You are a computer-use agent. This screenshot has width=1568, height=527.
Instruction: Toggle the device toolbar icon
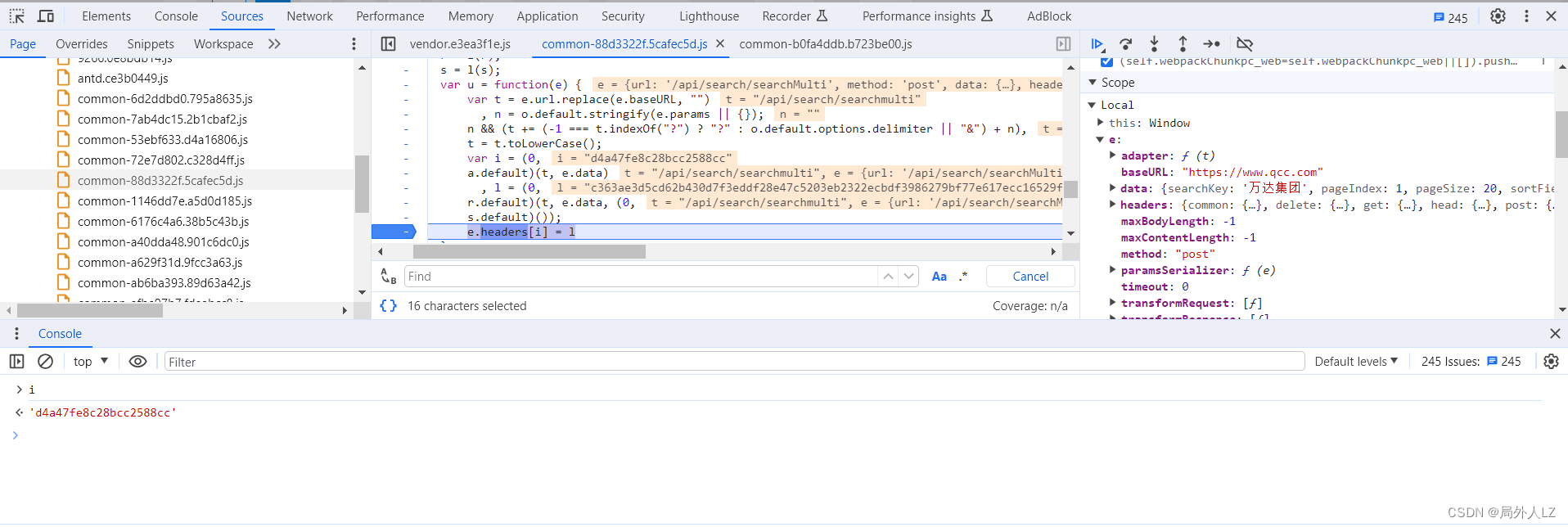pyautogui.click(x=46, y=16)
